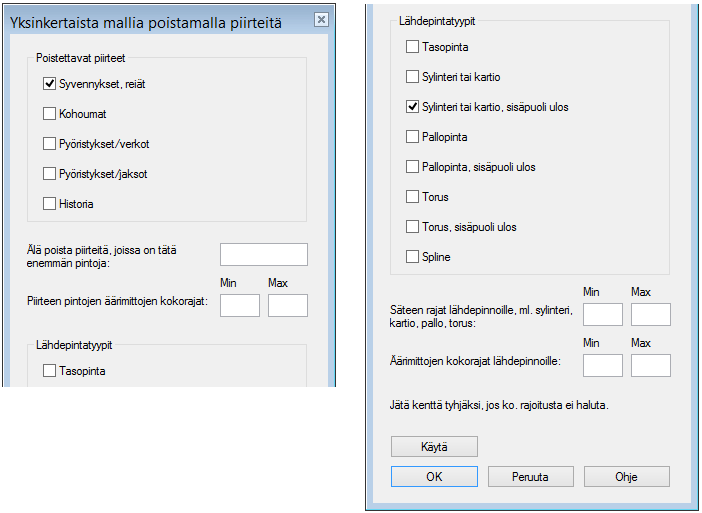Focus the Min field for Säteen rajat
This screenshot has width=702, height=513.
coord(602,315)
